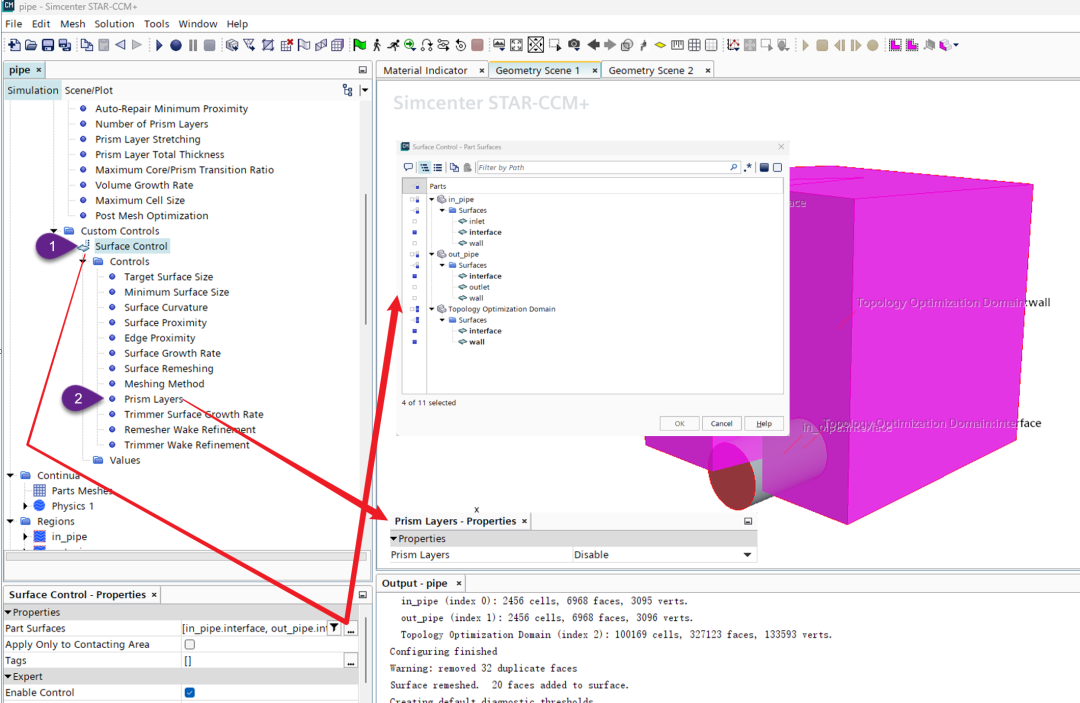
Task: Click the Deselect All empty square in dialog
Action: tap(778, 167)
